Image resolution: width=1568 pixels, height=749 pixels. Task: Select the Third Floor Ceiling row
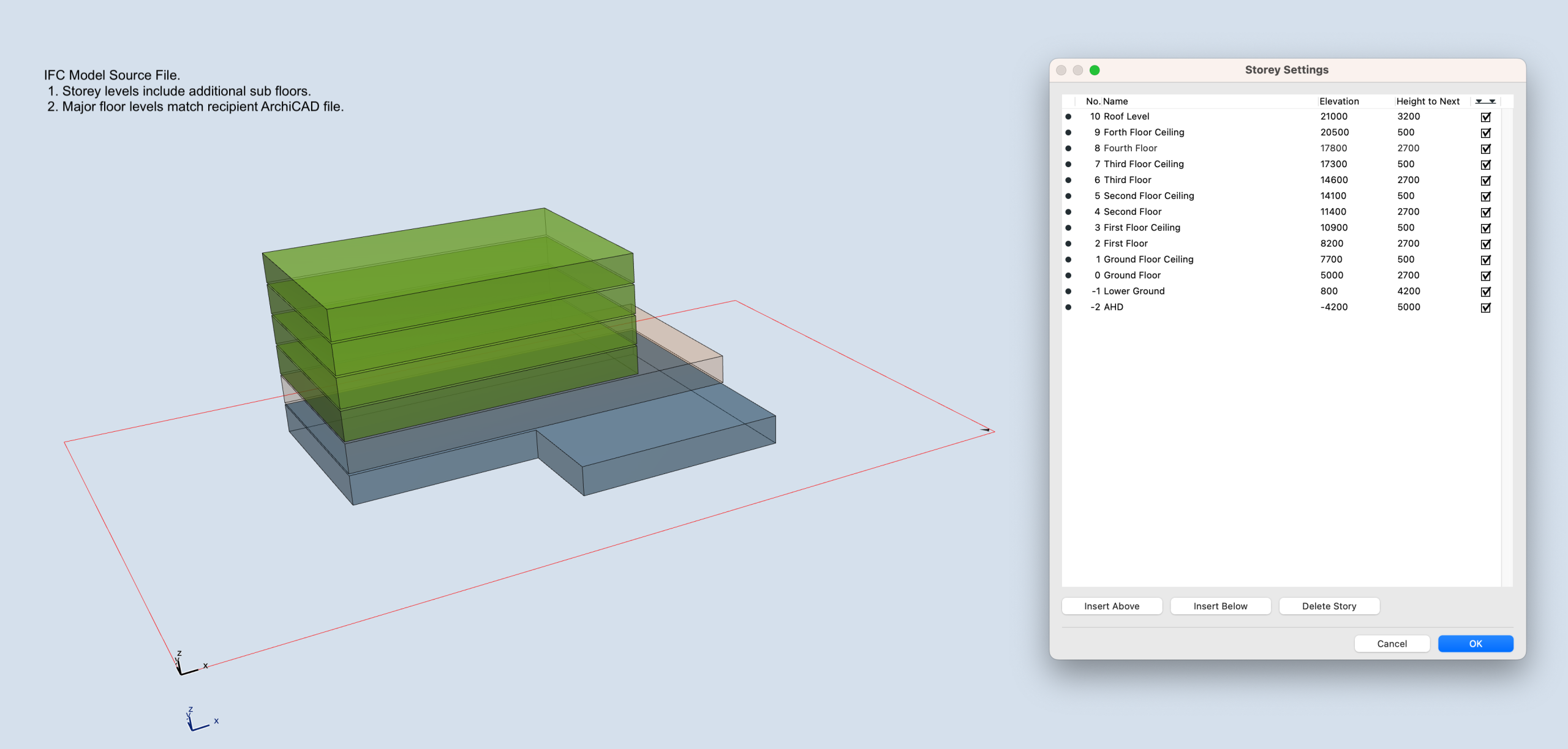click(1144, 164)
